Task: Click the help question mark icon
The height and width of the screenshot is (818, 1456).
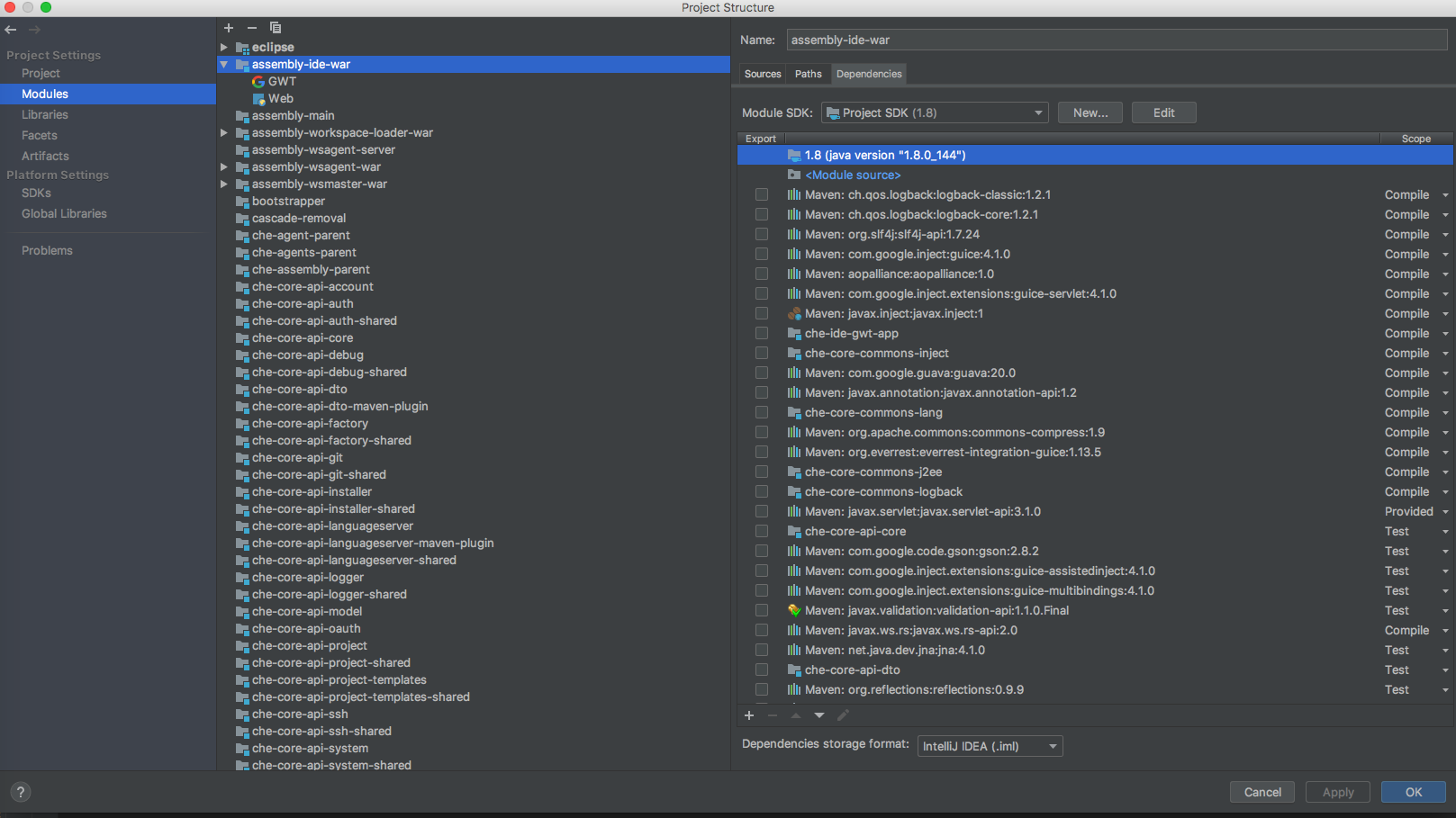Action: [20, 792]
